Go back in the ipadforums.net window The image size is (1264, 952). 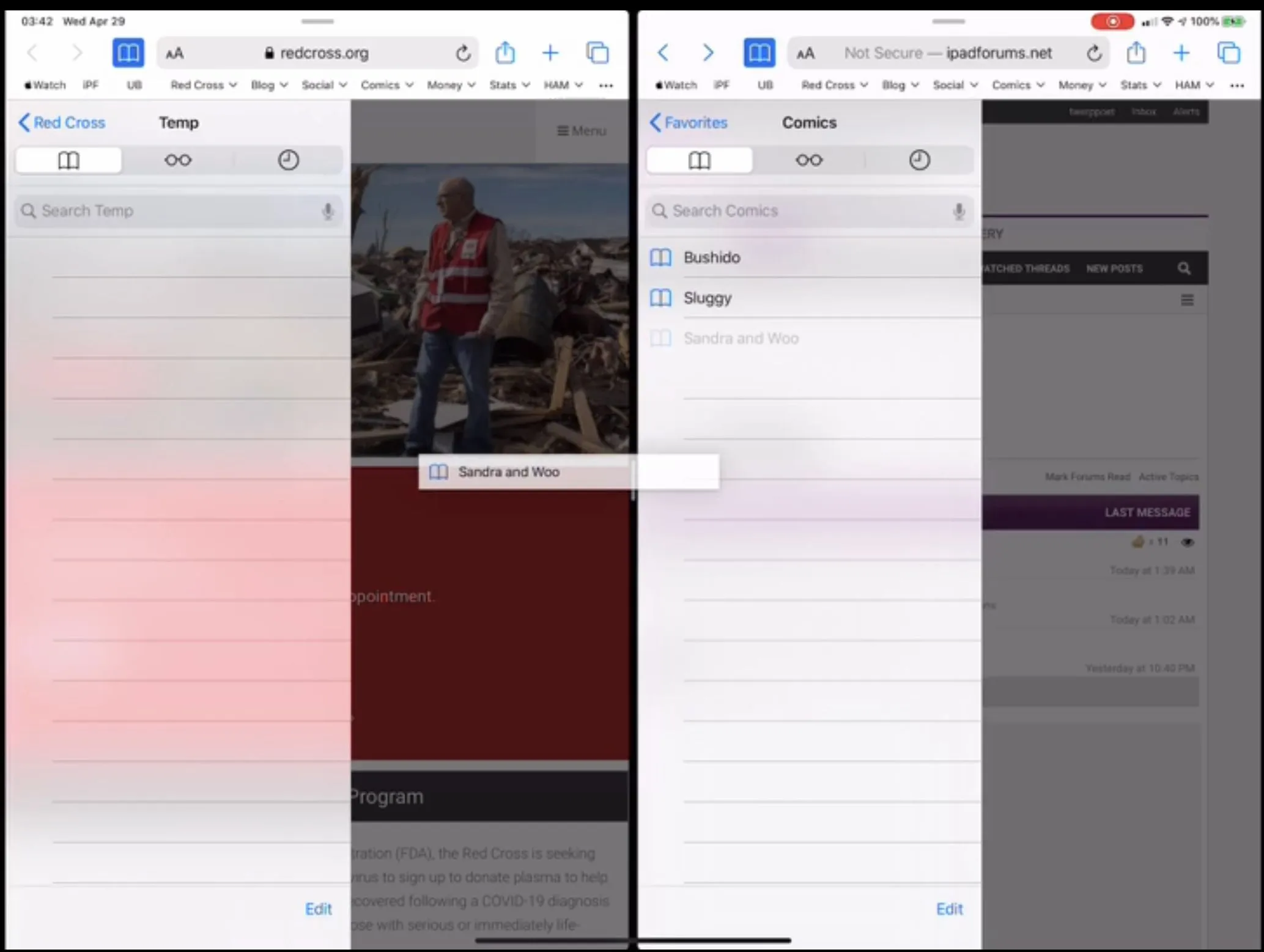point(663,53)
